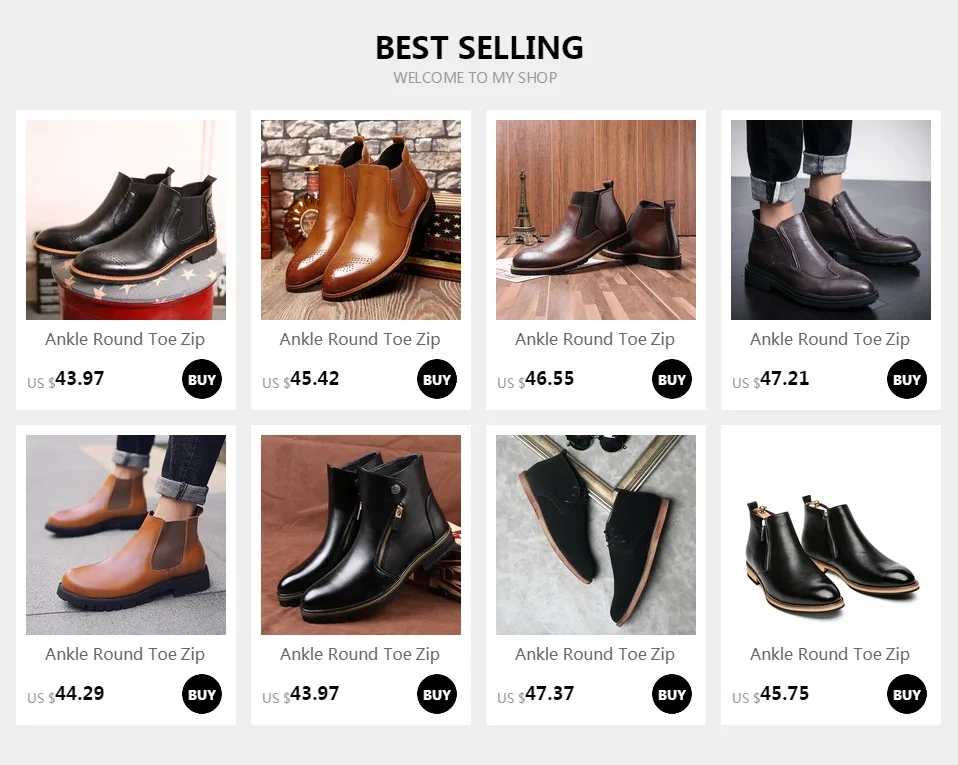Click BUY button for the $43.97 black brogue boots
The image size is (958, 765).
pyautogui.click(x=202, y=379)
